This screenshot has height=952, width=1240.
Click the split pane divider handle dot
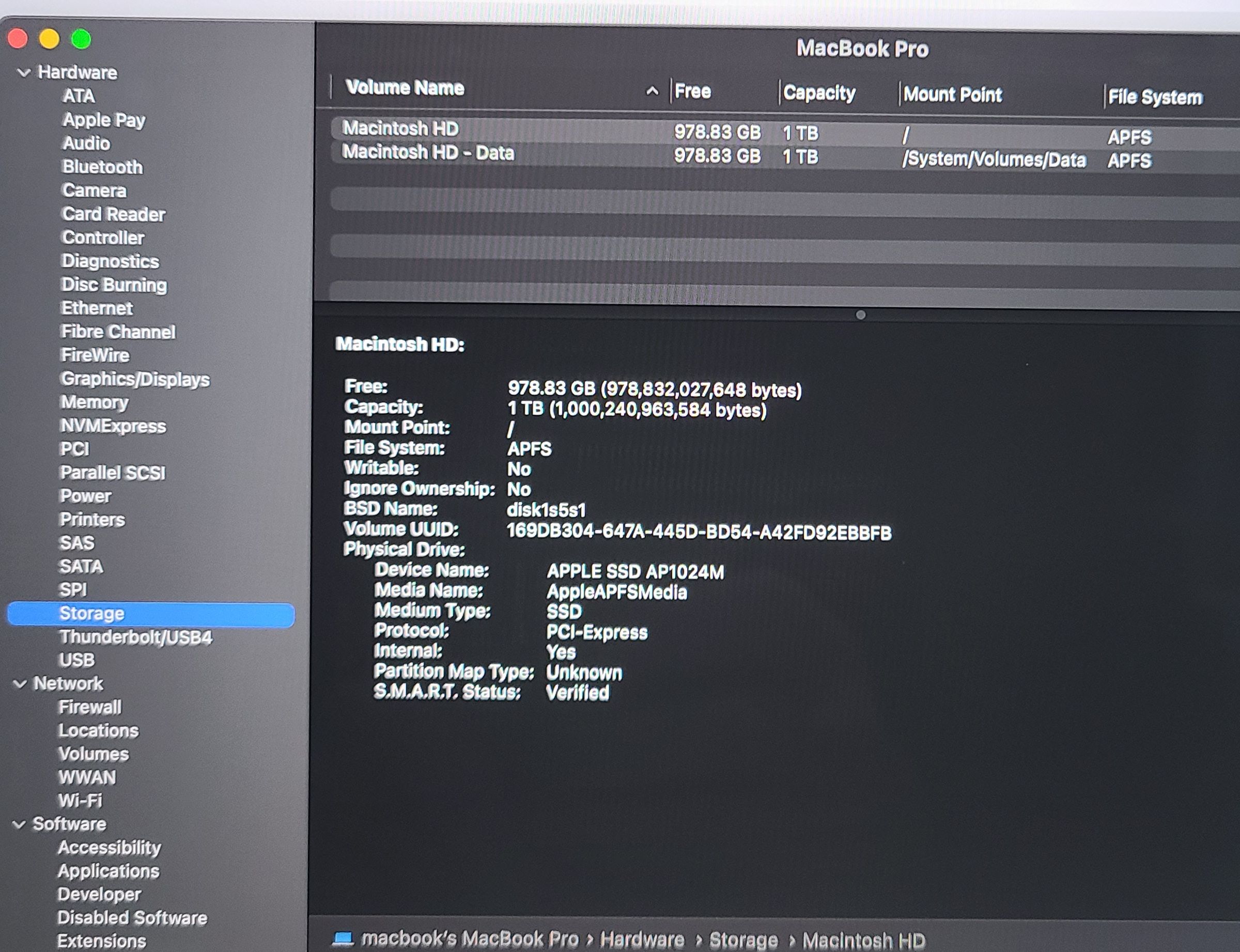click(x=860, y=315)
